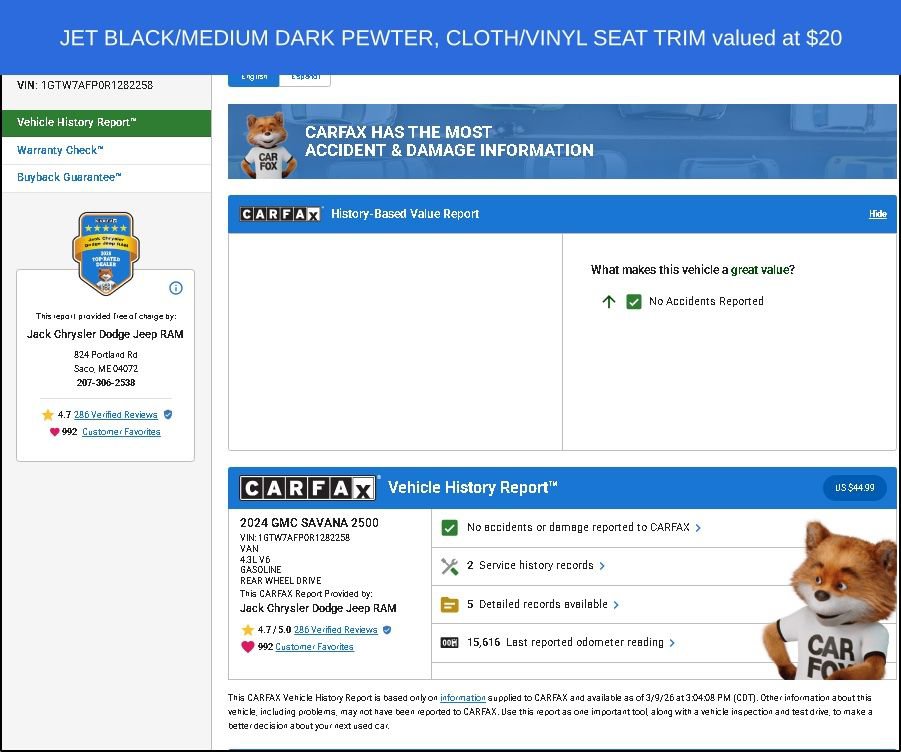
Task: Expand No accidents or damage reported row chevron
Action: [x=698, y=528]
